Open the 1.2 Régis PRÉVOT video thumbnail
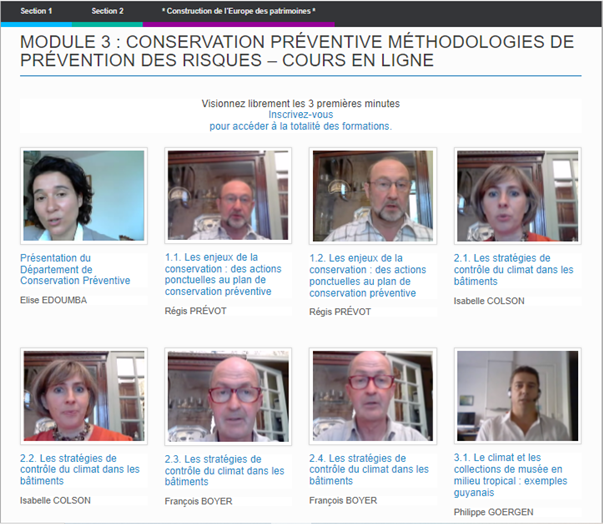Viewport: 603px width, 524px height. coord(373,196)
